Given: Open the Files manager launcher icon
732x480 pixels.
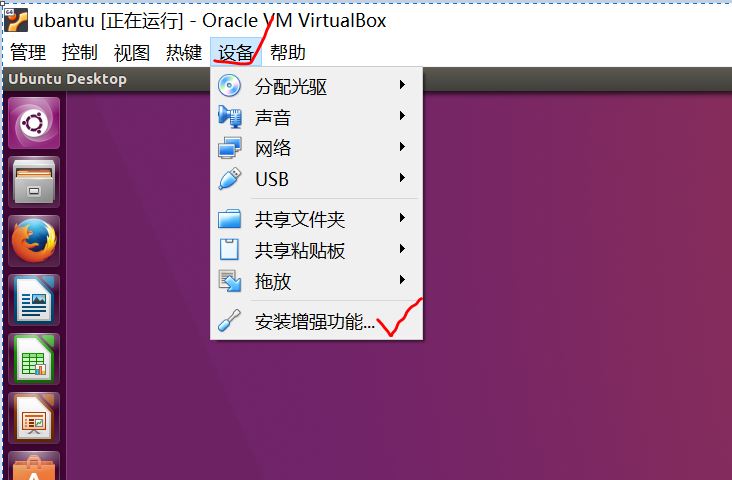Looking at the screenshot, I should [x=34, y=182].
